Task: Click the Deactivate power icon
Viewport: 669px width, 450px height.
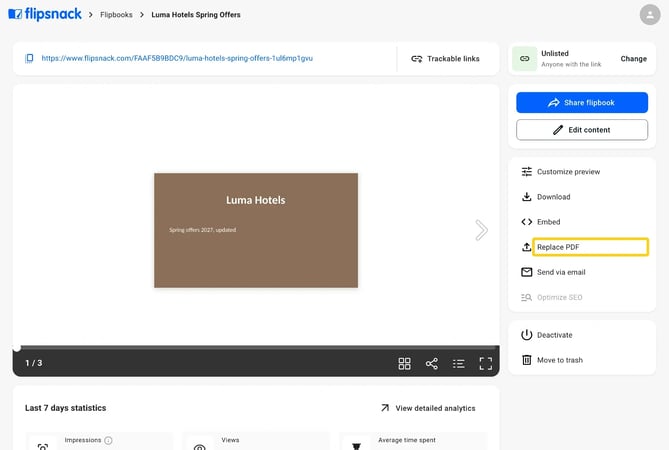Action: click(526, 335)
